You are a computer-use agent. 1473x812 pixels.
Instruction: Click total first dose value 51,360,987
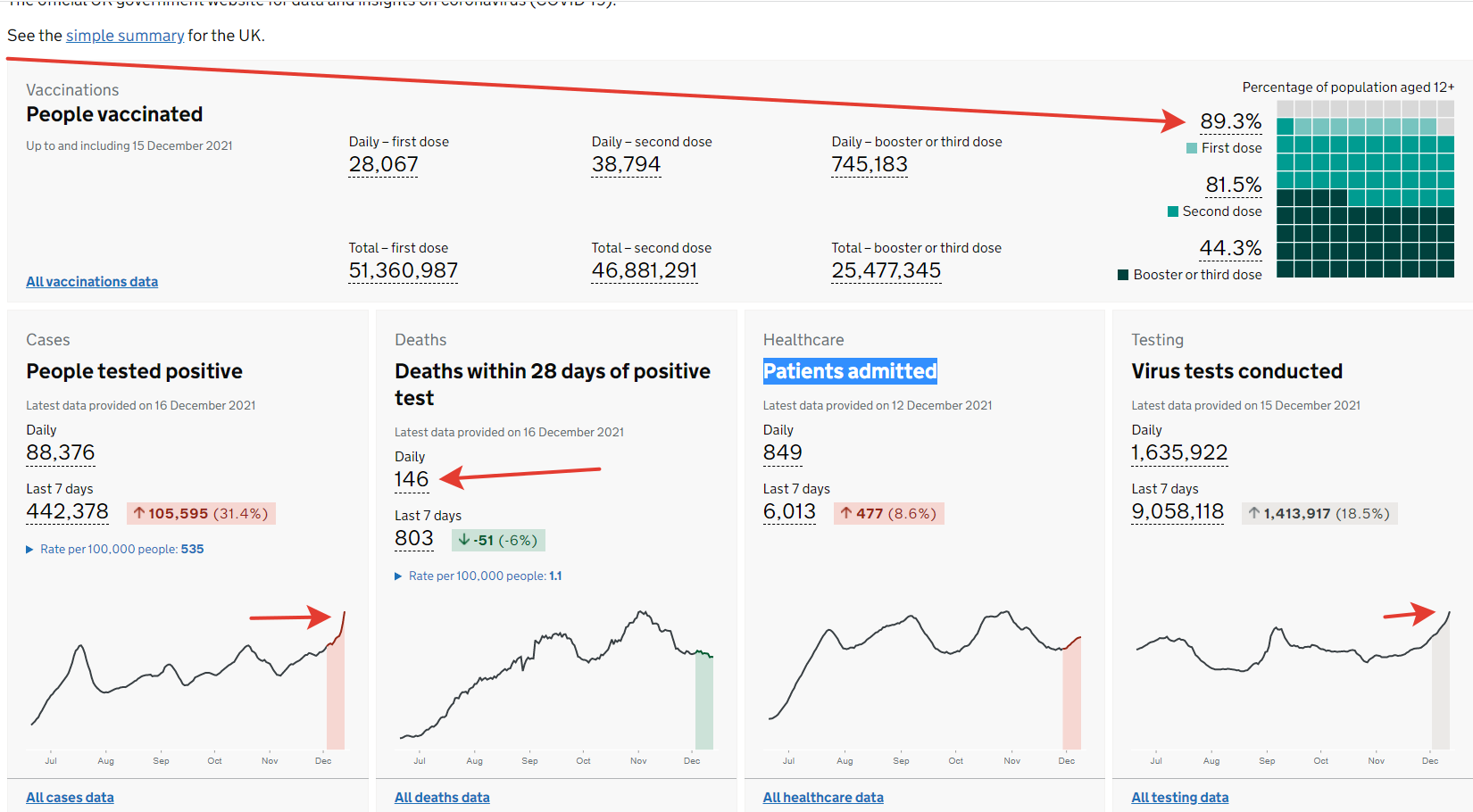(x=404, y=271)
